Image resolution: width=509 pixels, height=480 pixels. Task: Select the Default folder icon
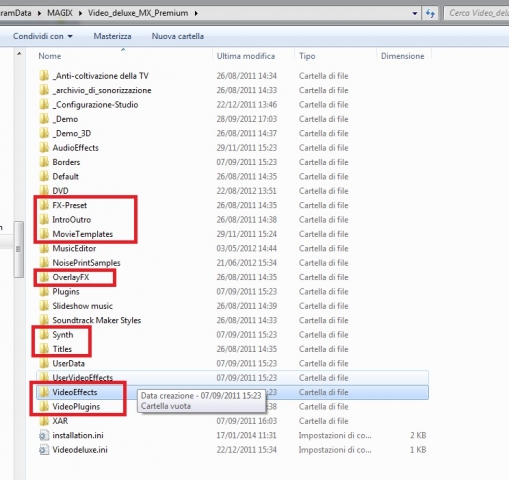[x=44, y=176]
